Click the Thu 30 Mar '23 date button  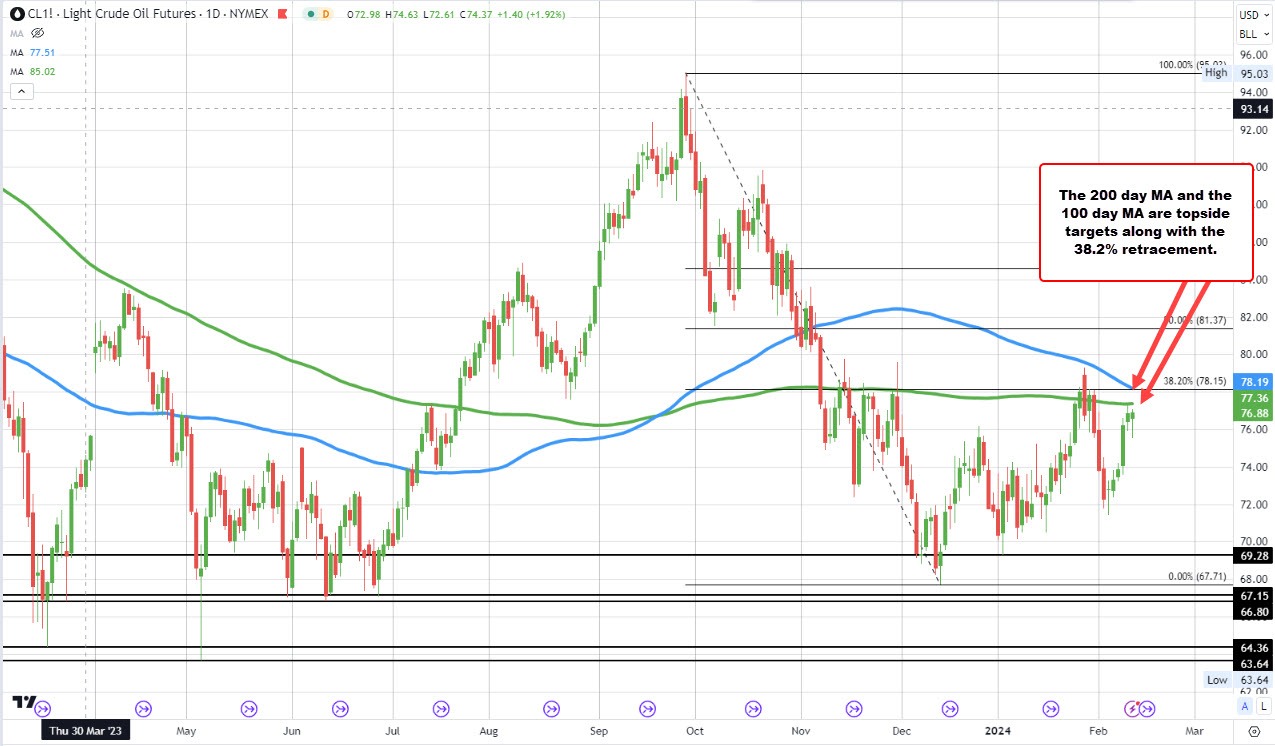point(85,731)
